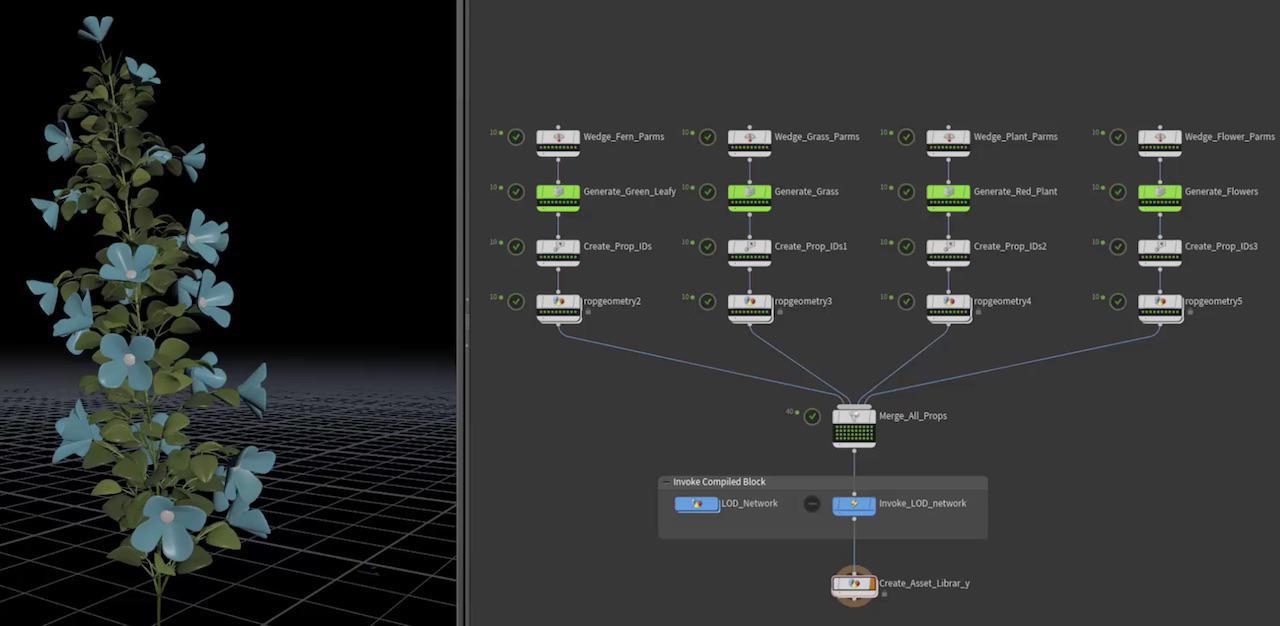Screen dimensions: 1280x626
Task: Click the status checkmark next to Merge_All_Props
Action: [x=812, y=417]
